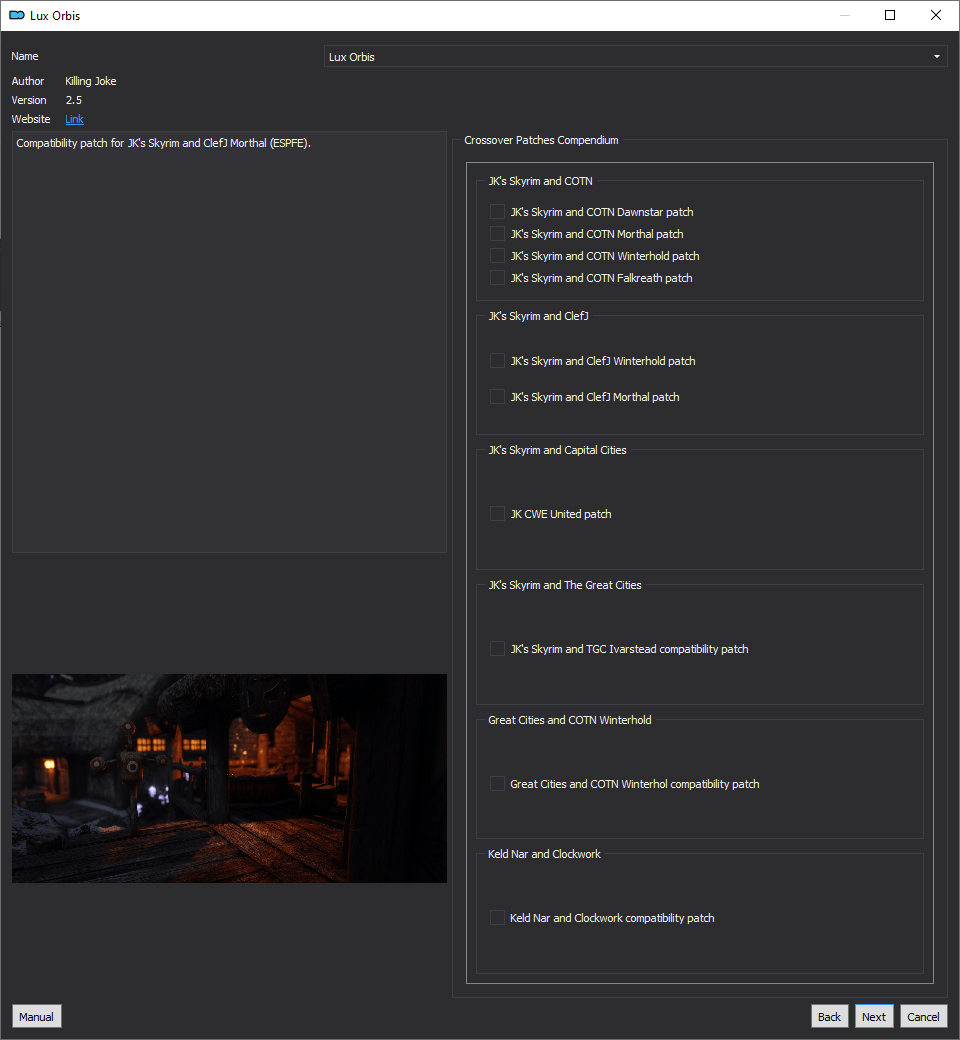The width and height of the screenshot is (960, 1040).
Task: Click the Version value 2.5
Action: [x=74, y=100]
